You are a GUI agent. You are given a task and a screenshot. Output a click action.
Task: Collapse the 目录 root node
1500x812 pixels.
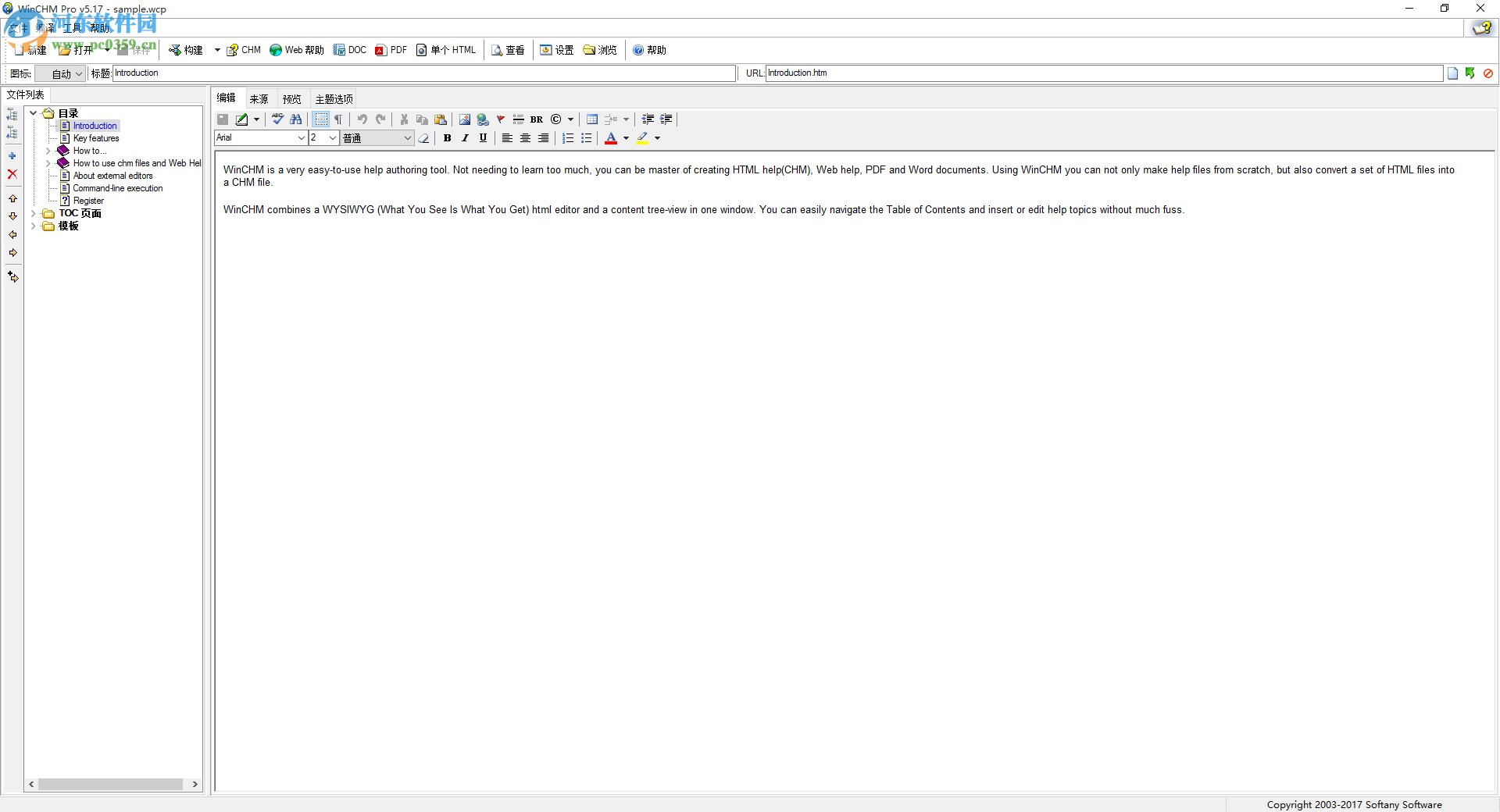click(34, 113)
